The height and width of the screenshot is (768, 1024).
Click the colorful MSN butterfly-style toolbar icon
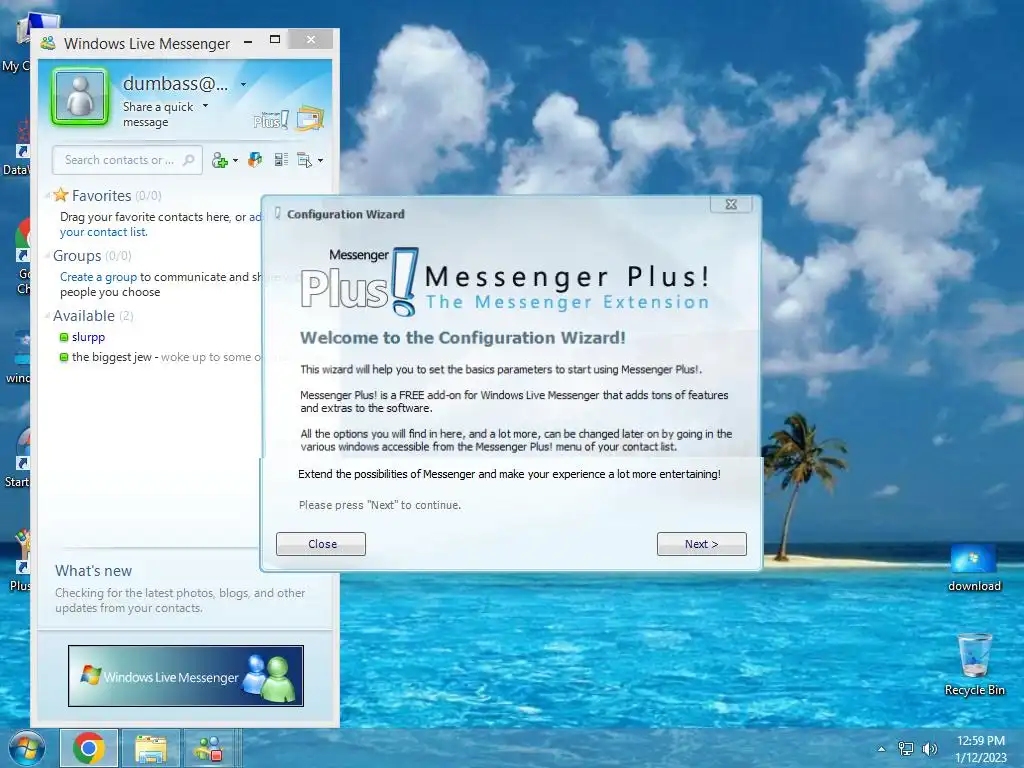pyautogui.click(x=255, y=159)
